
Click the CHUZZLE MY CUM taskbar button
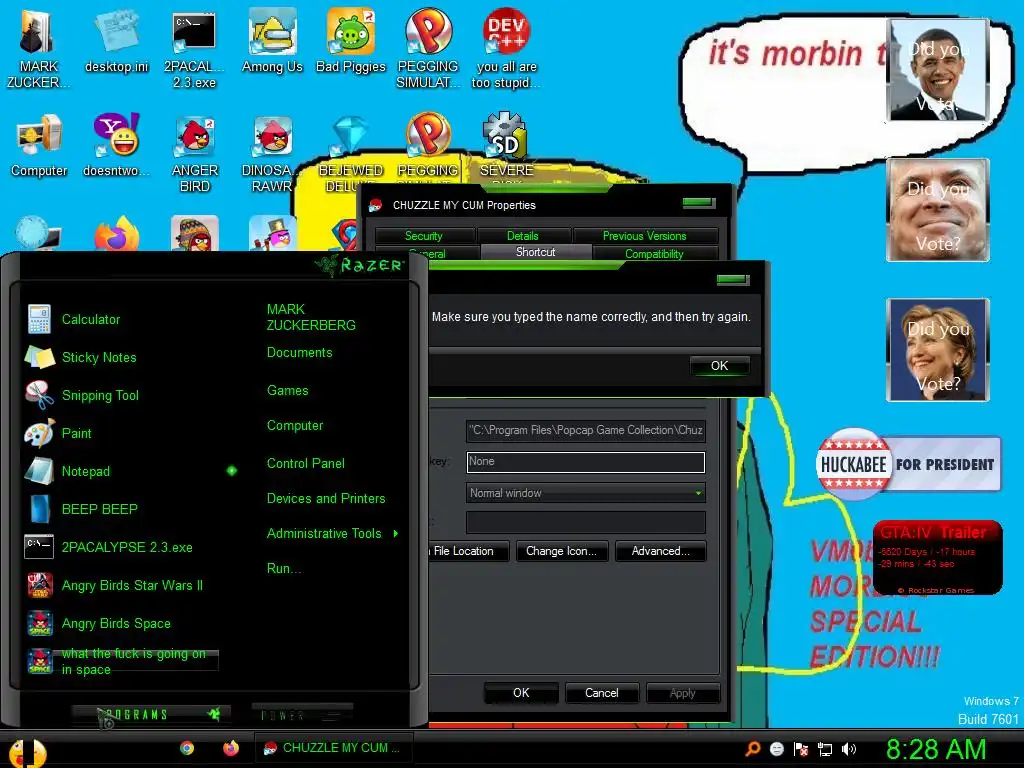(334, 748)
